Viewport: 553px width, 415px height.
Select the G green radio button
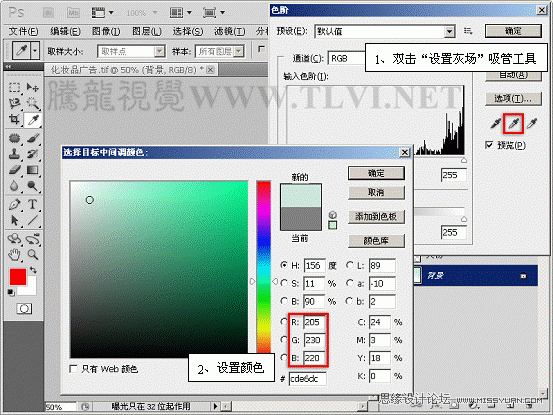tap(284, 339)
